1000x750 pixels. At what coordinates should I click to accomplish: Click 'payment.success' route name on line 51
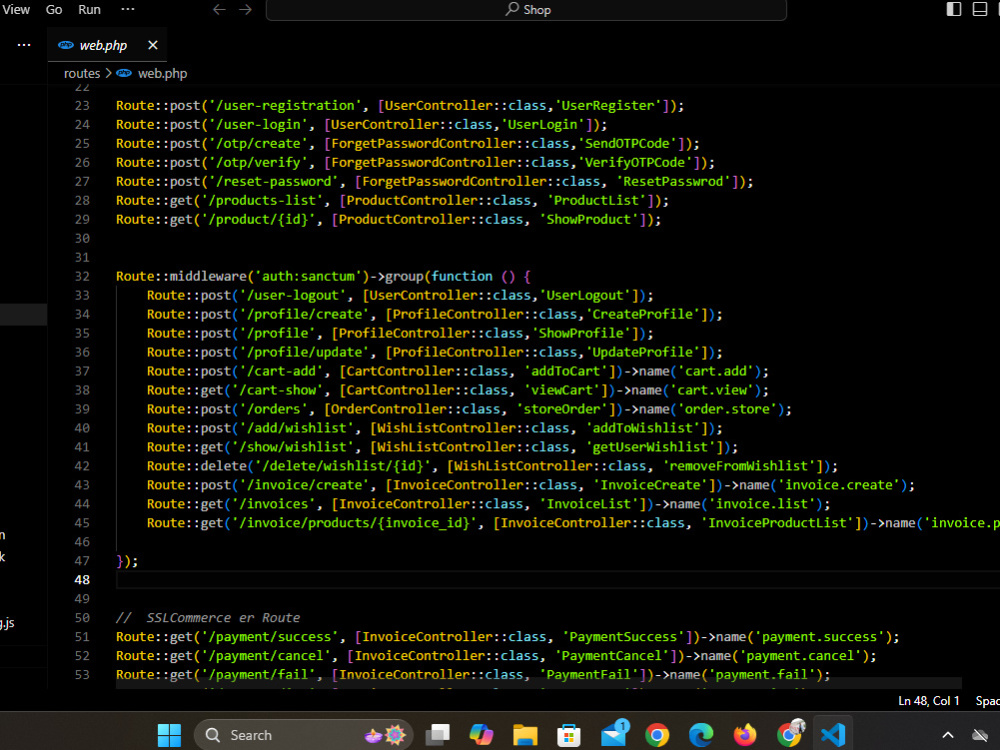click(820, 637)
